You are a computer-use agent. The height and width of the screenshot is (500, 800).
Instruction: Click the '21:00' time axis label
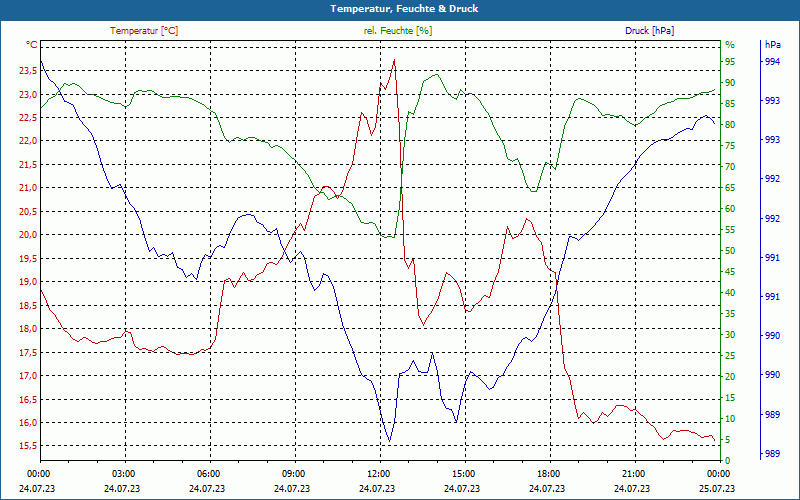point(632,474)
